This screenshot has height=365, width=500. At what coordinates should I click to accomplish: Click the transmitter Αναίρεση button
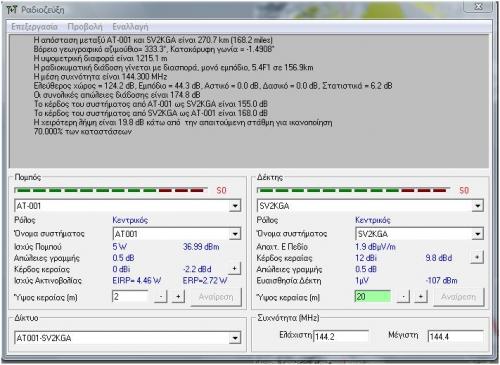216,297
